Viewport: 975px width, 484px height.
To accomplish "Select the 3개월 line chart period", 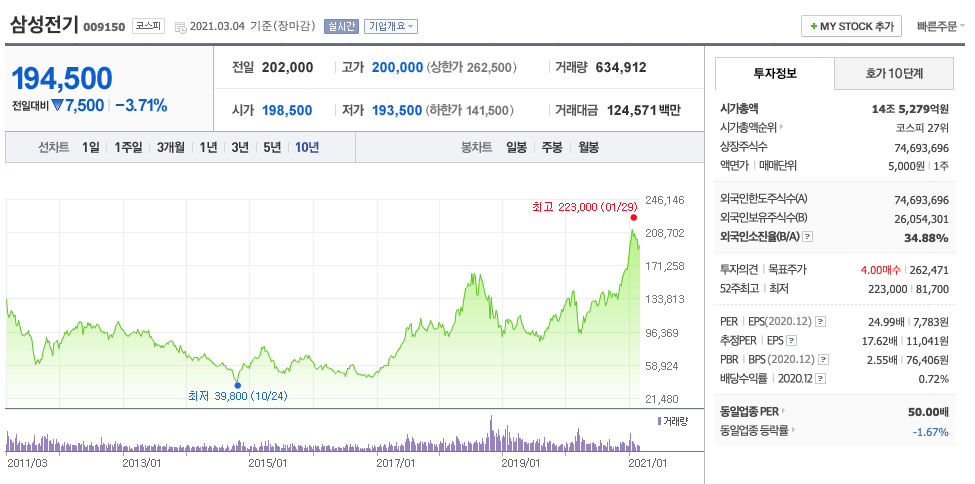I will point(170,147).
